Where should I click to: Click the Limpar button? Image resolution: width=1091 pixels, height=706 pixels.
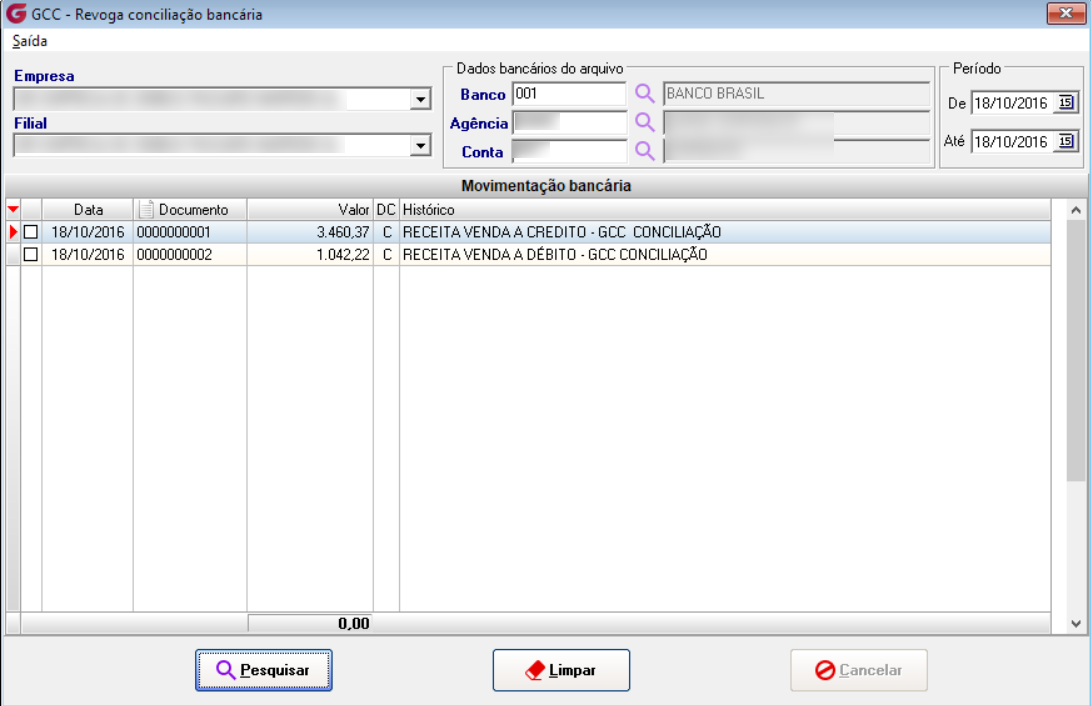(x=561, y=670)
